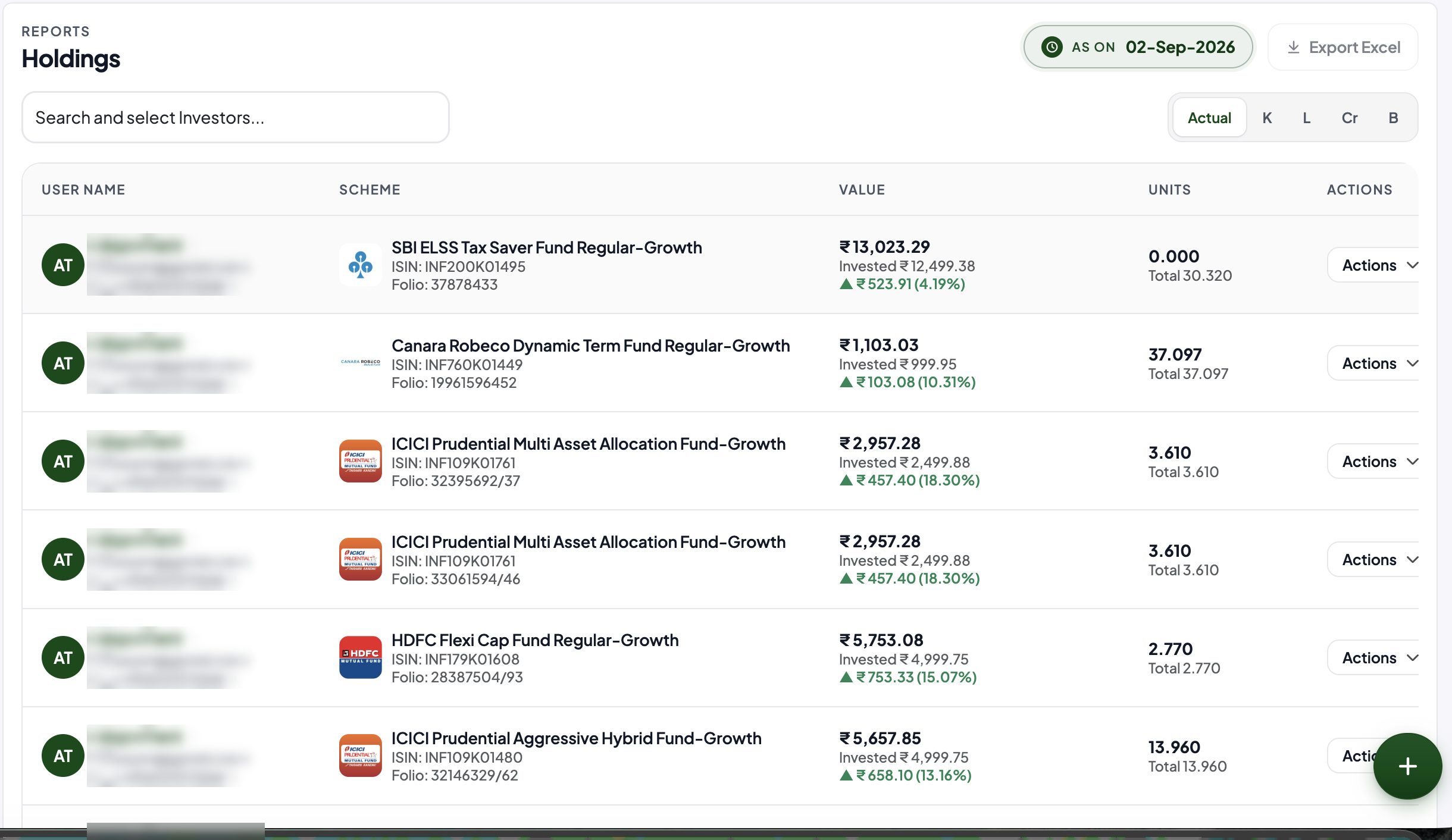This screenshot has width=1452, height=840.
Task: Open Actions dropdown for SBI ELSS Tax Saver
Action: [1373, 265]
